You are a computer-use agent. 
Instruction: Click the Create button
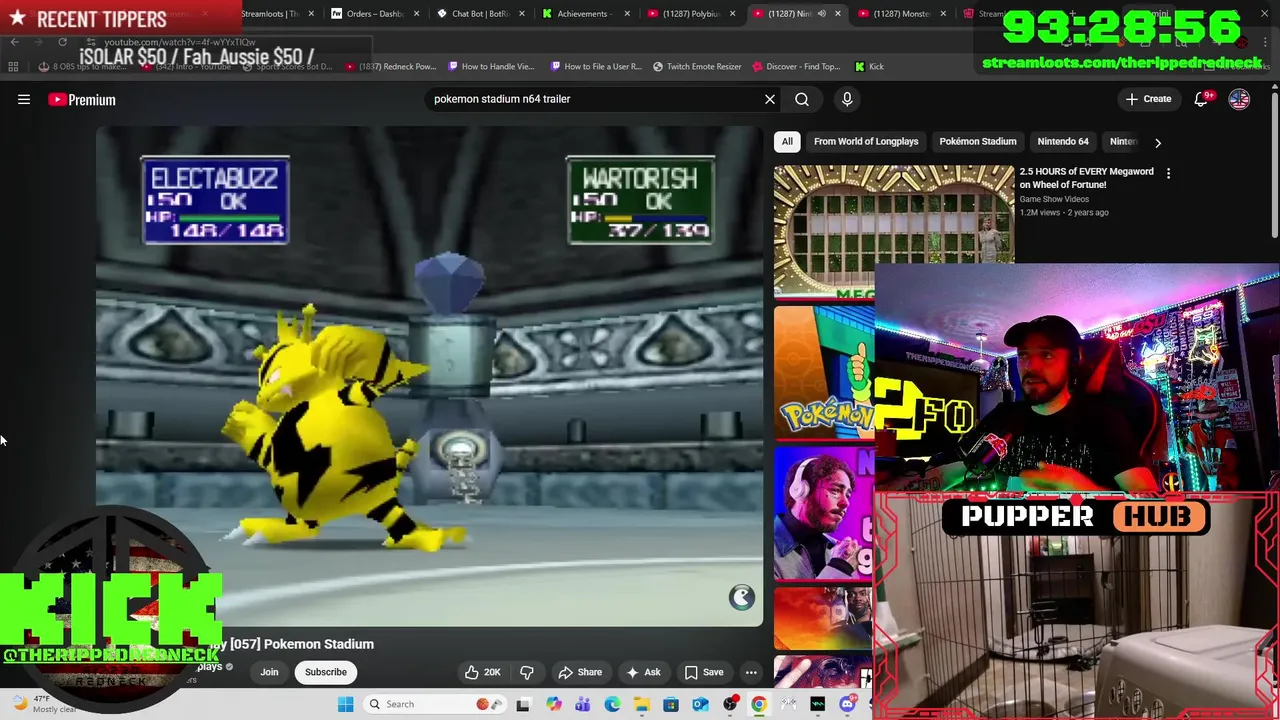pos(1148,99)
